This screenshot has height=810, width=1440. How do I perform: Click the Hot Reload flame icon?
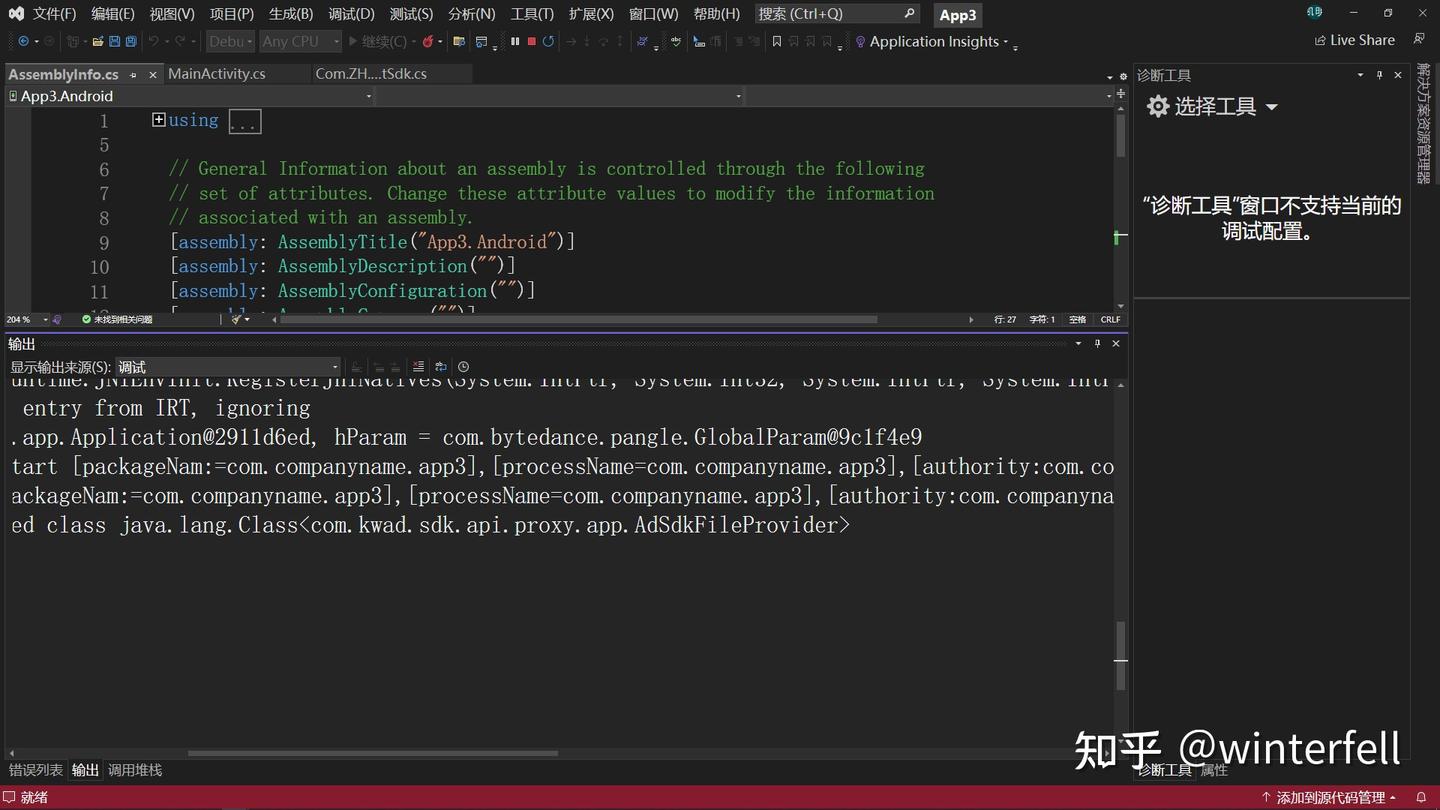coord(428,41)
